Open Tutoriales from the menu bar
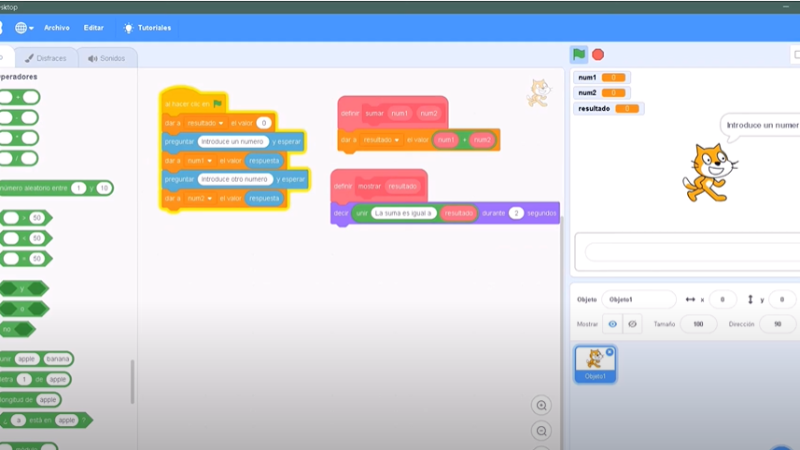Screen dimensions: 800x450 click(147, 28)
